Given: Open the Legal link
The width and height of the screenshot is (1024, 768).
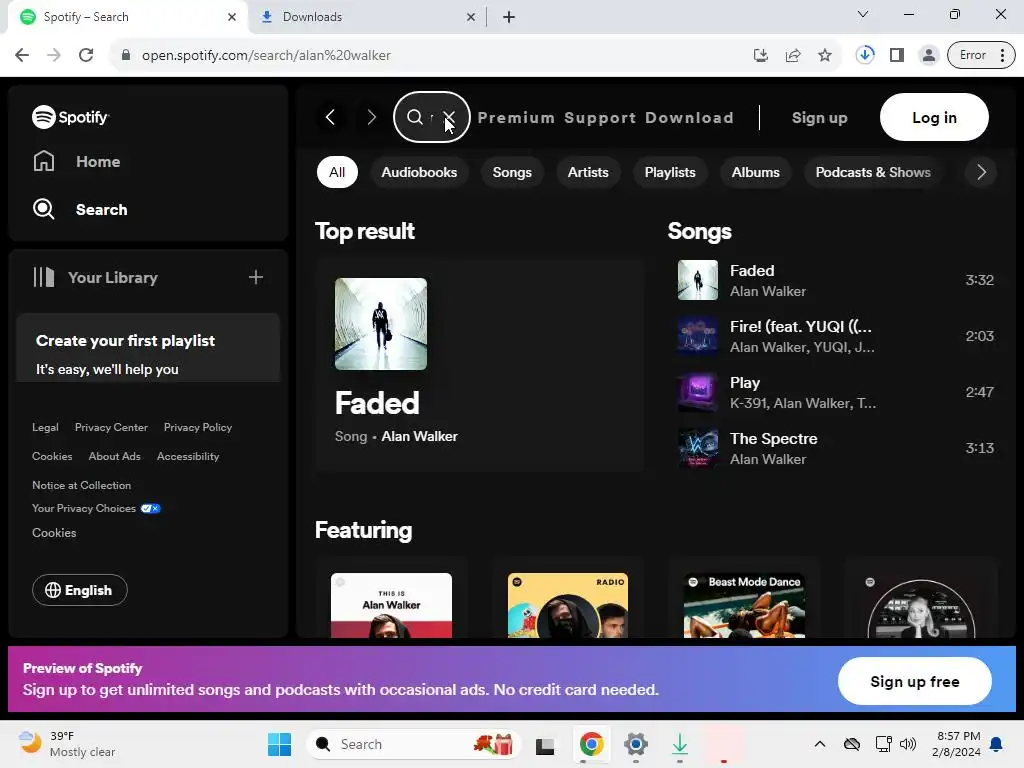Looking at the screenshot, I should click(45, 427).
